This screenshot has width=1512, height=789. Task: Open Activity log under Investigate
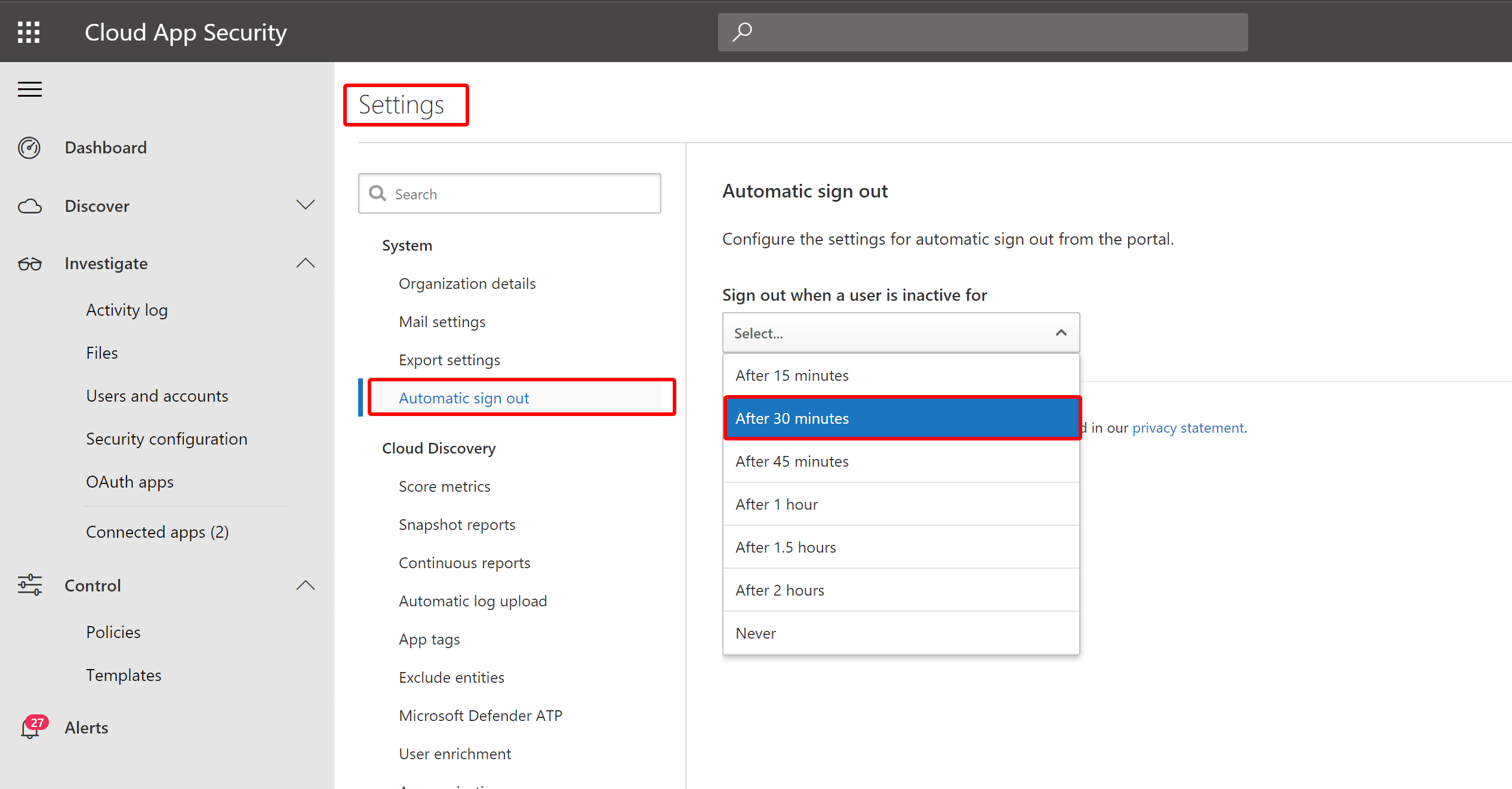coord(127,310)
